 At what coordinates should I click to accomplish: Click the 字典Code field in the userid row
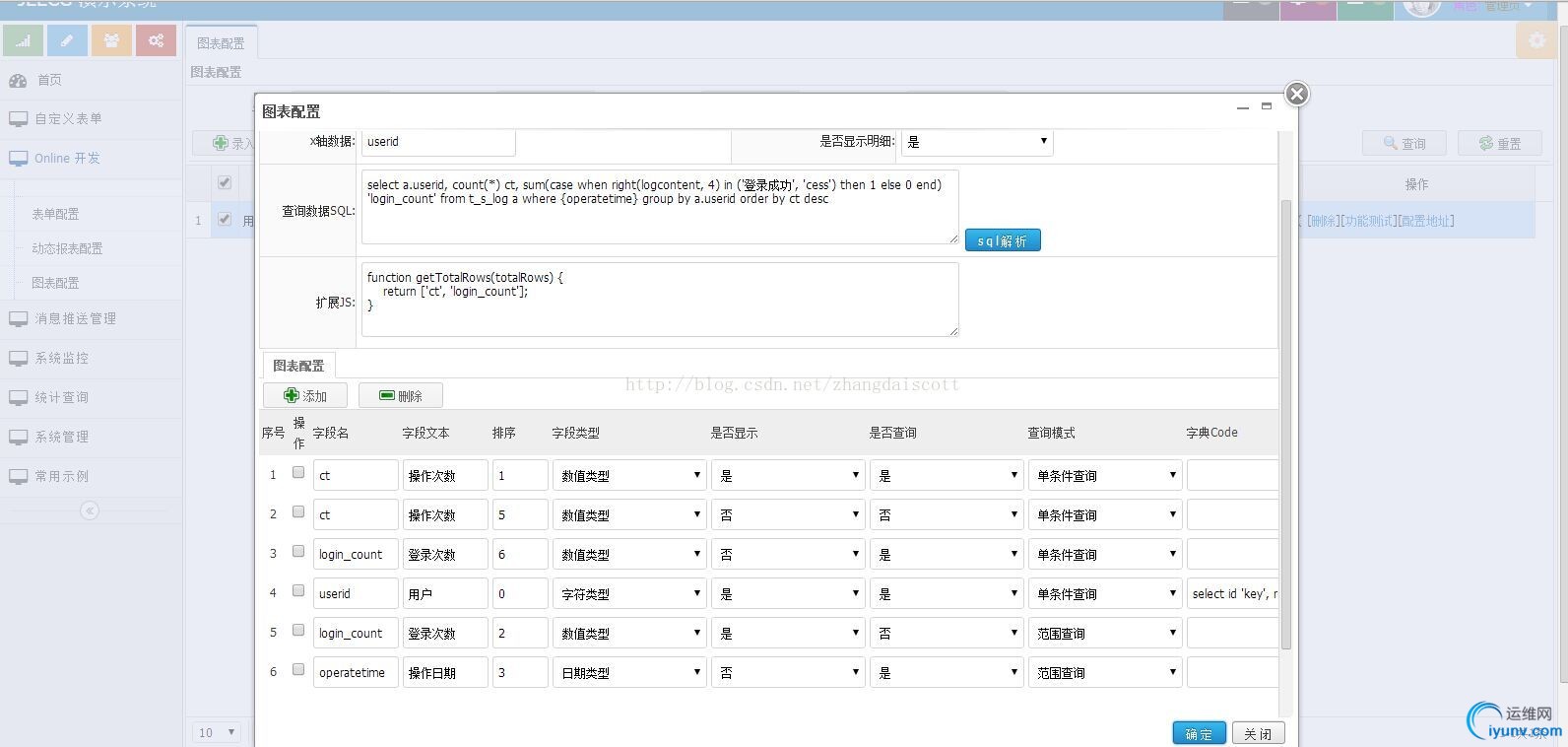click(1233, 593)
